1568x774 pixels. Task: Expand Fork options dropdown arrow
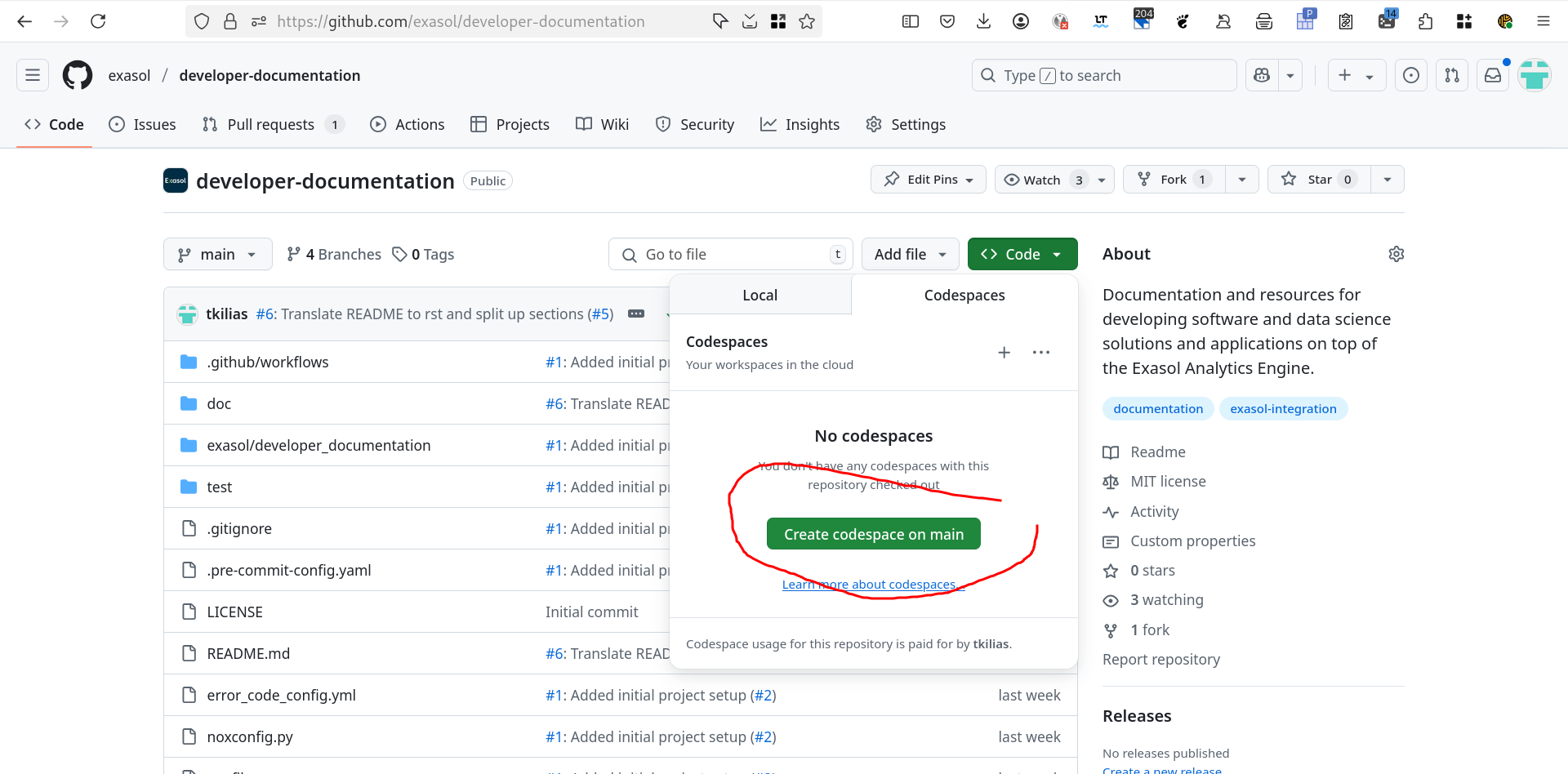pos(1242,180)
